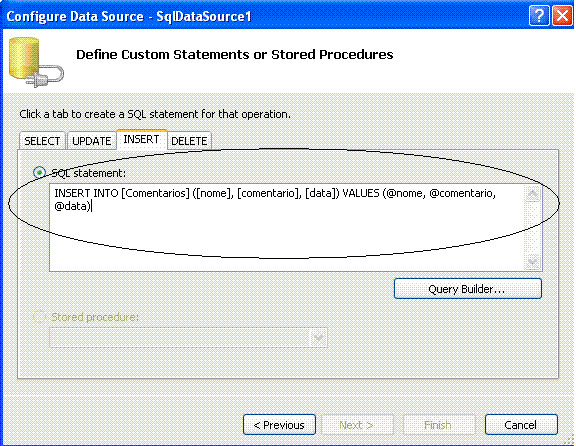Click inside the SQL statement text area

287,227
